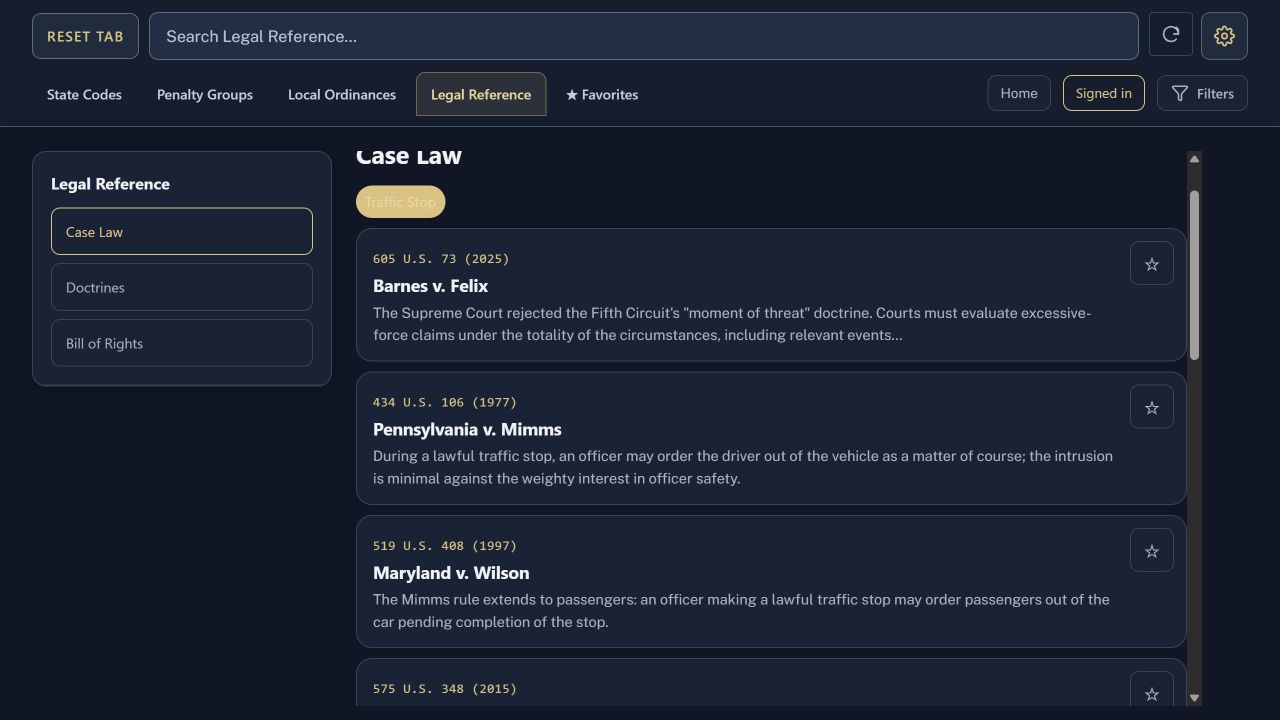Select Case Law in the sidebar
Viewport: 1280px width, 720px height.
click(x=182, y=231)
